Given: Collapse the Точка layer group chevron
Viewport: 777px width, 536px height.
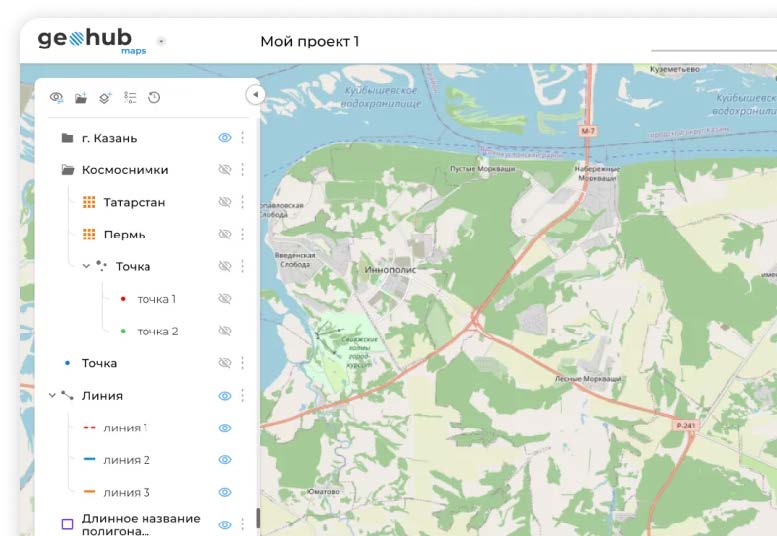Looking at the screenshot, I should [86, 266].
